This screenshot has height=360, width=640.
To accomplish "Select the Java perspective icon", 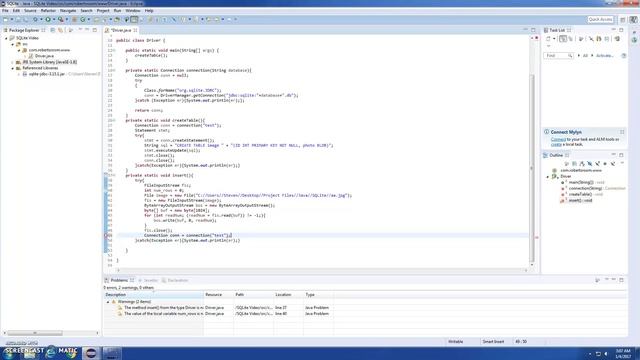I will click(633, 20).
